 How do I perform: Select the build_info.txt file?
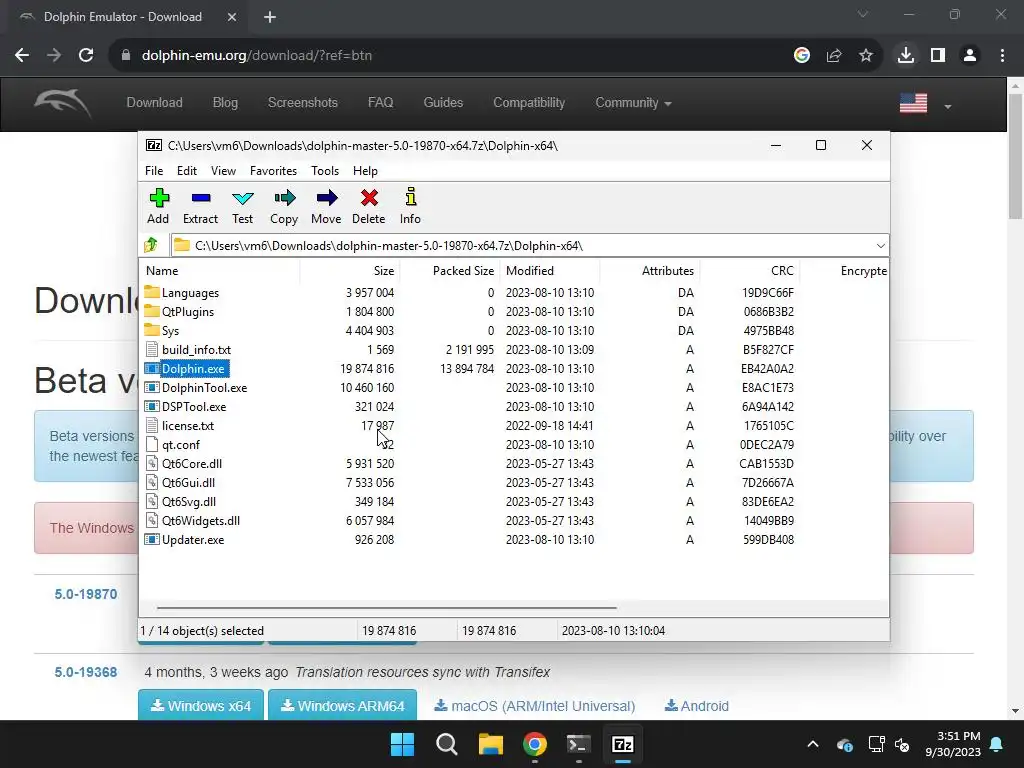pyautogui.click(x=196, y=349)
